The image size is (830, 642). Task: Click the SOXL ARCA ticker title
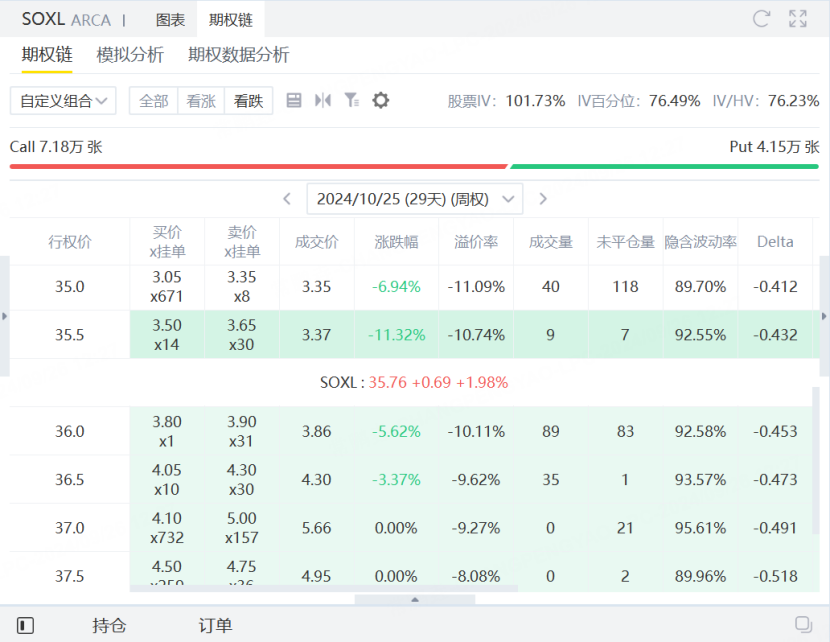tap(66, 20)
